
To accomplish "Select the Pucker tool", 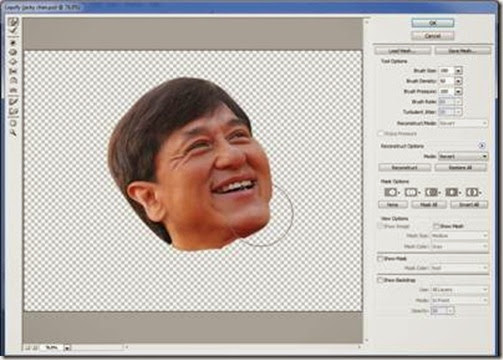I will click(x=13, y=52).
